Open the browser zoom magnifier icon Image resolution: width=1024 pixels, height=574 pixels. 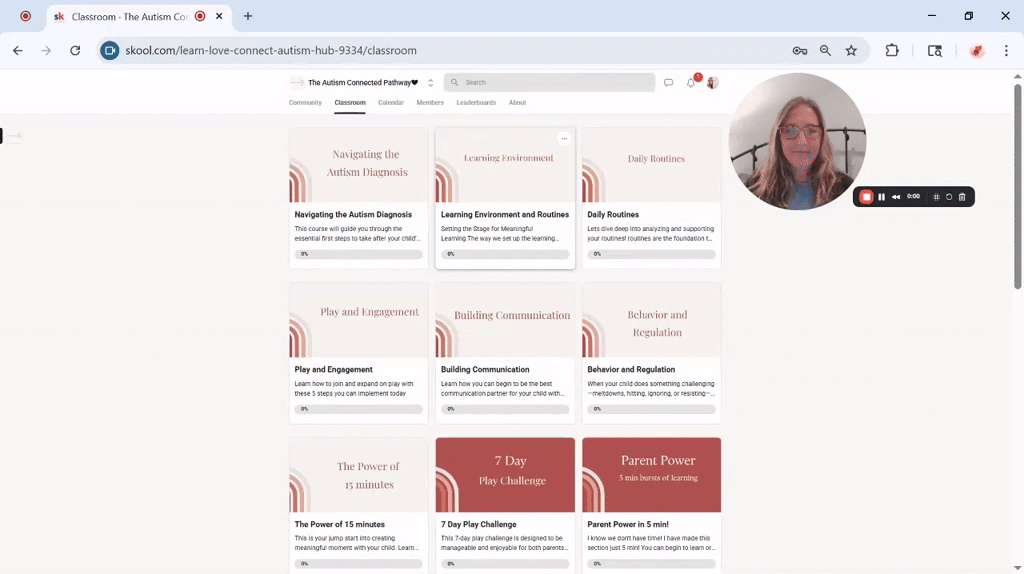(825, 50)
